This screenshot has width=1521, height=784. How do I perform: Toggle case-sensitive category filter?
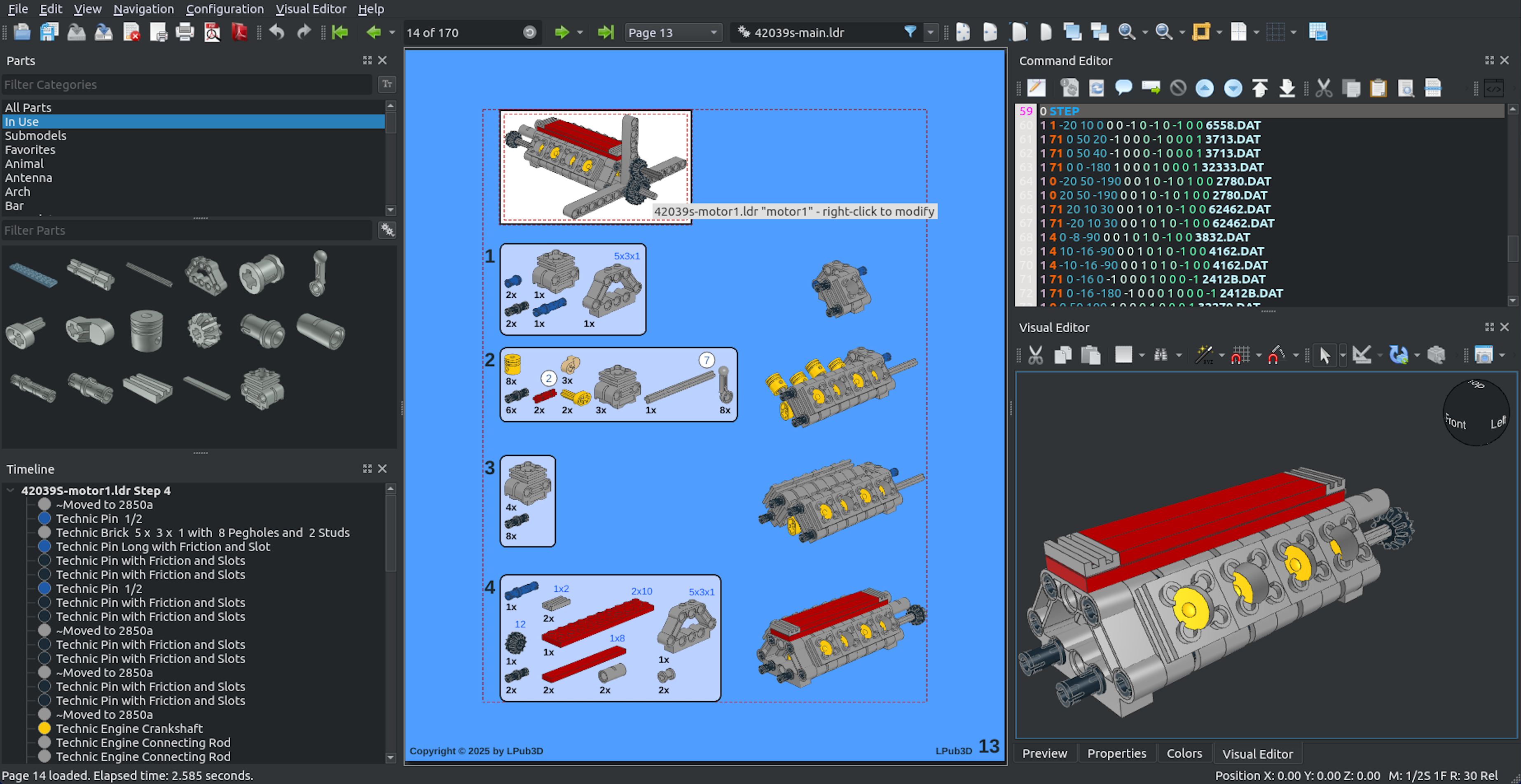click(387, 84)
